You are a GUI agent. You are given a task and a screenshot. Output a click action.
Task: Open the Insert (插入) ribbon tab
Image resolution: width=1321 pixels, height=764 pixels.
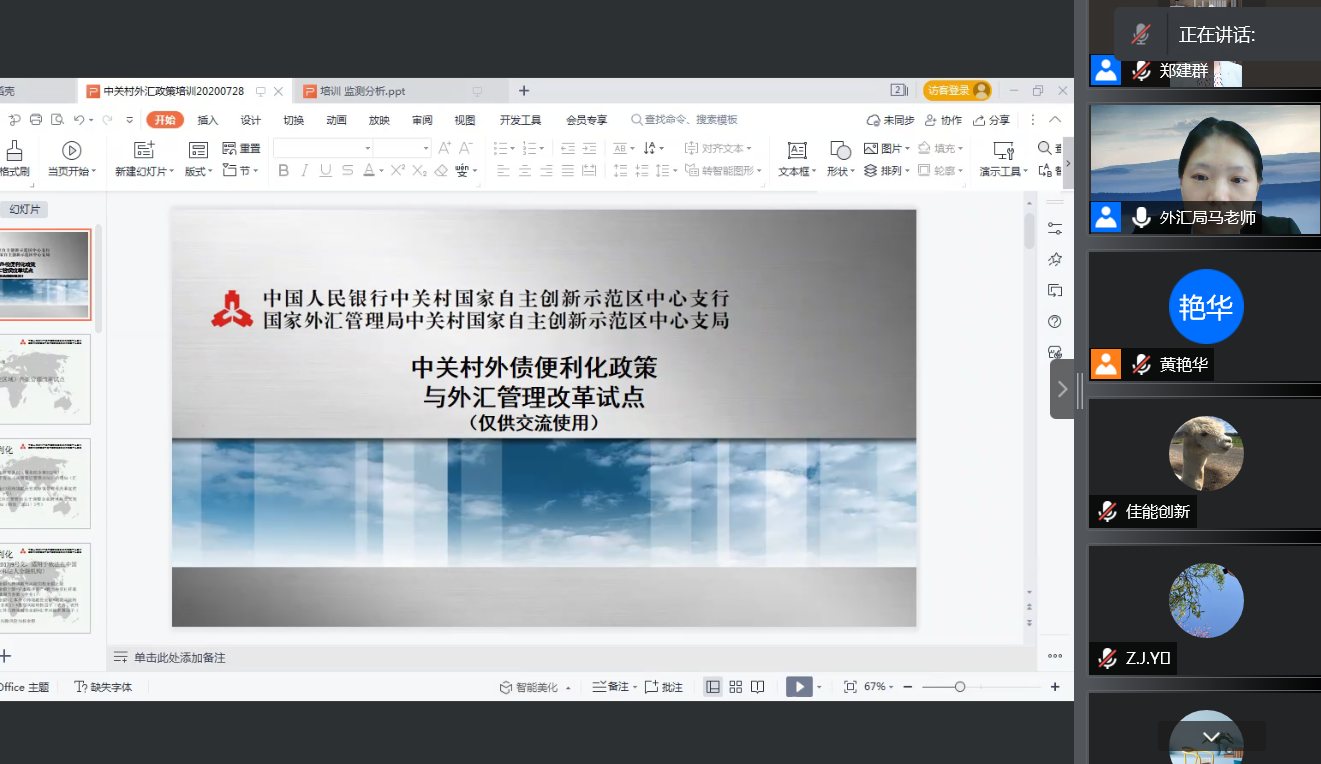click(208, 120)
